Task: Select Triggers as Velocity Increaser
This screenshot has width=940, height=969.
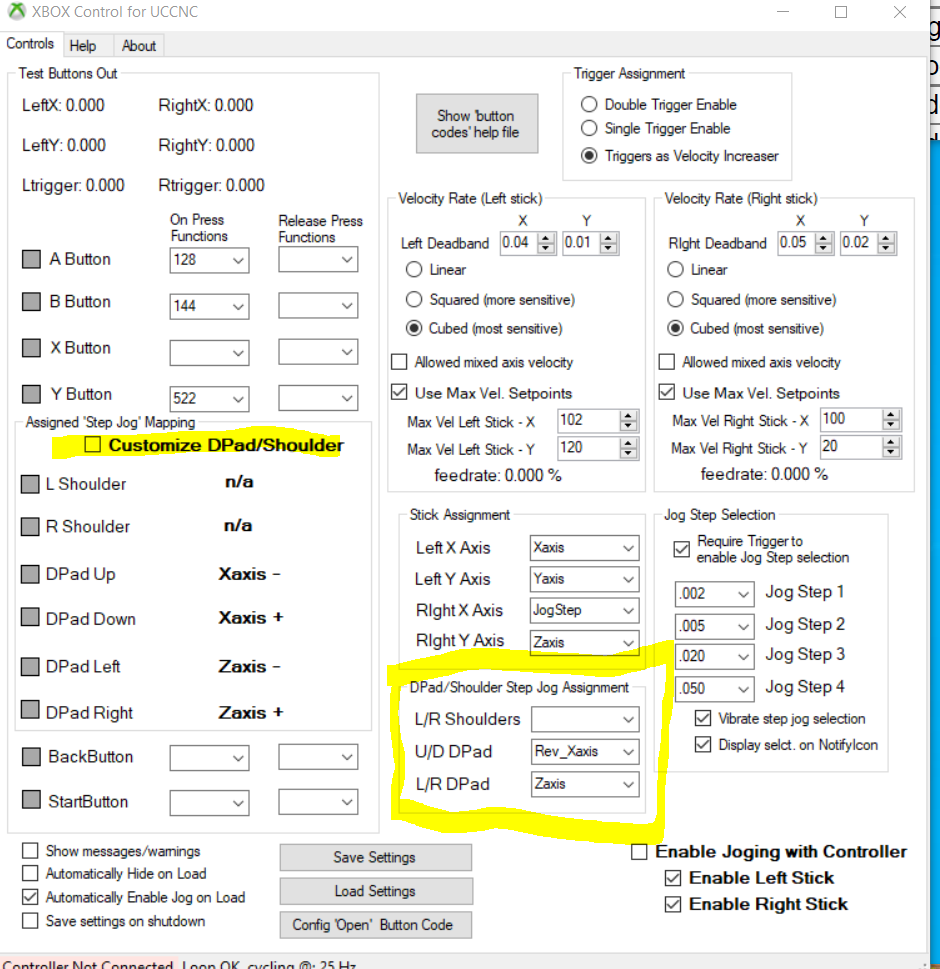Action: click(589, 156)
